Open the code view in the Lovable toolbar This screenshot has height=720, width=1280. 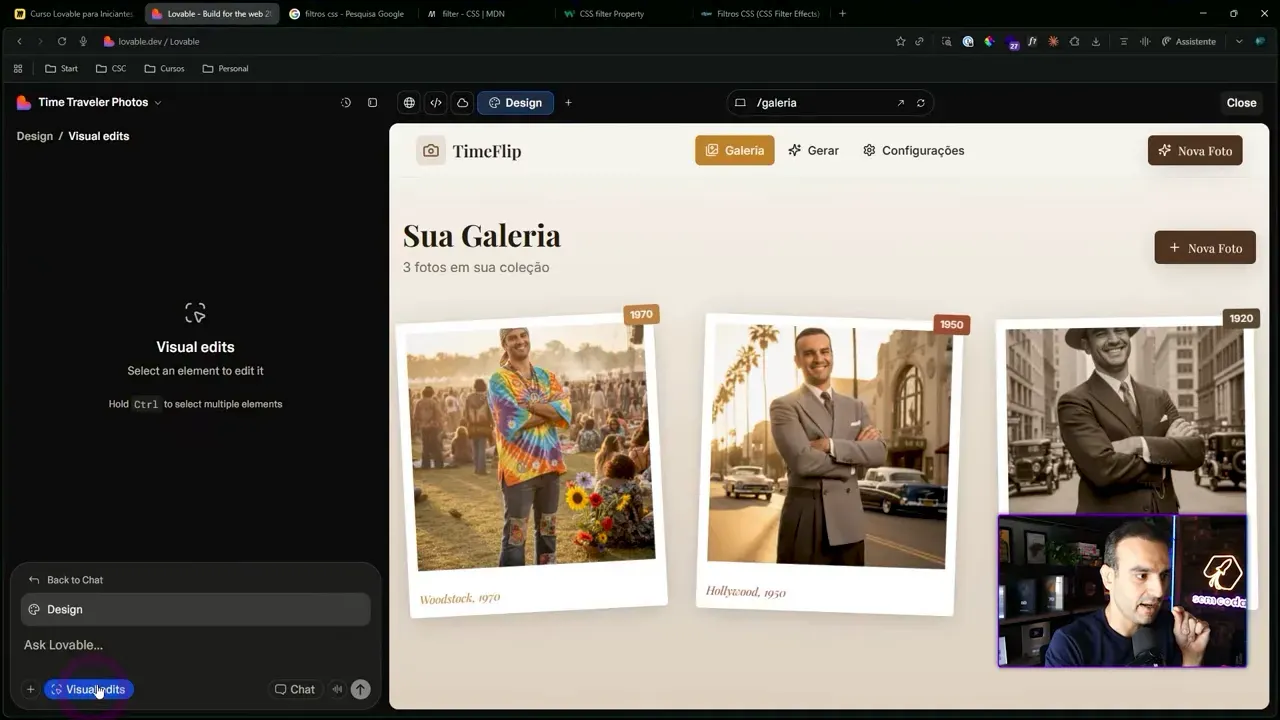click(435, 102)
